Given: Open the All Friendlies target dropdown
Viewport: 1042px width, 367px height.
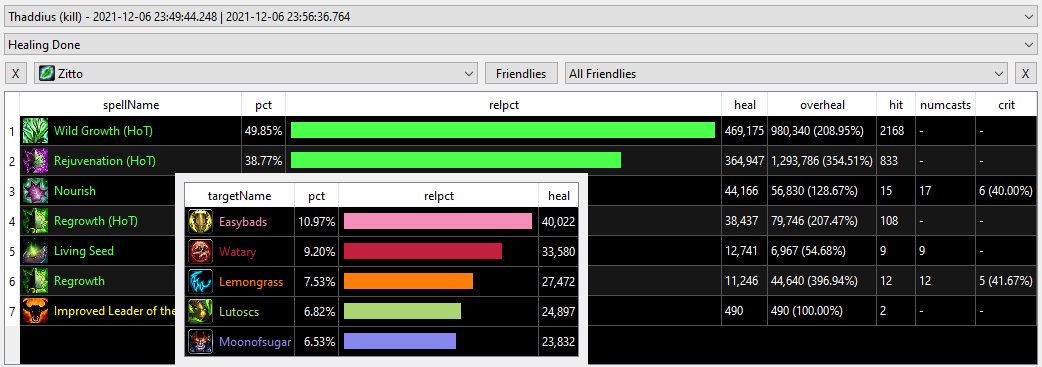Looking at the screenshot, I should tap(786, 73).
